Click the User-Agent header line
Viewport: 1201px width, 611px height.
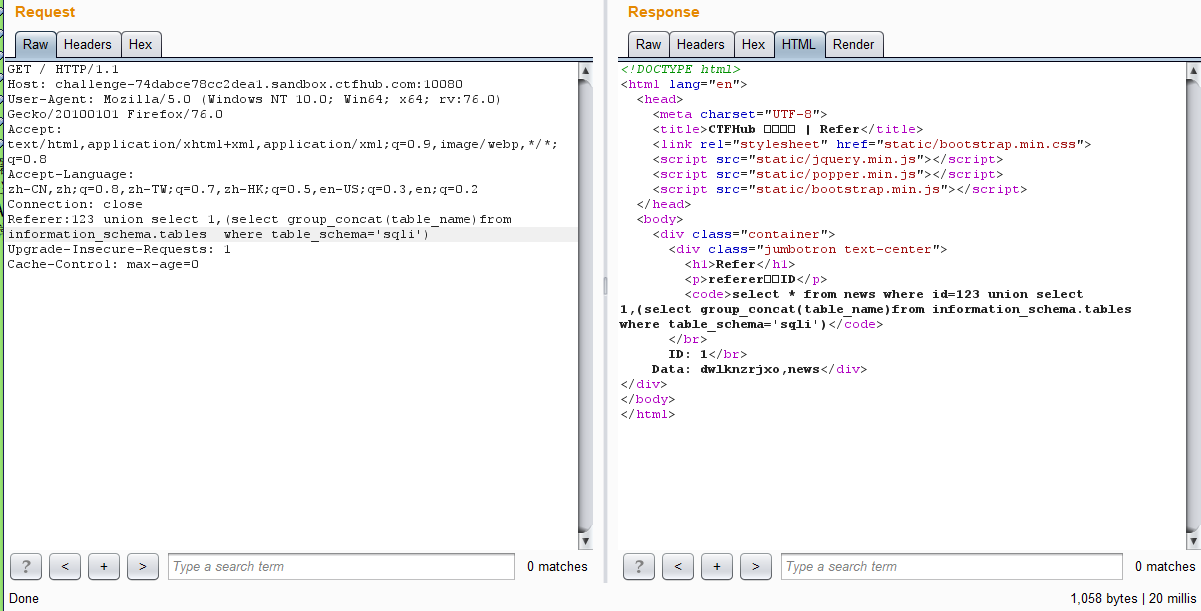[x=254, y=107]
